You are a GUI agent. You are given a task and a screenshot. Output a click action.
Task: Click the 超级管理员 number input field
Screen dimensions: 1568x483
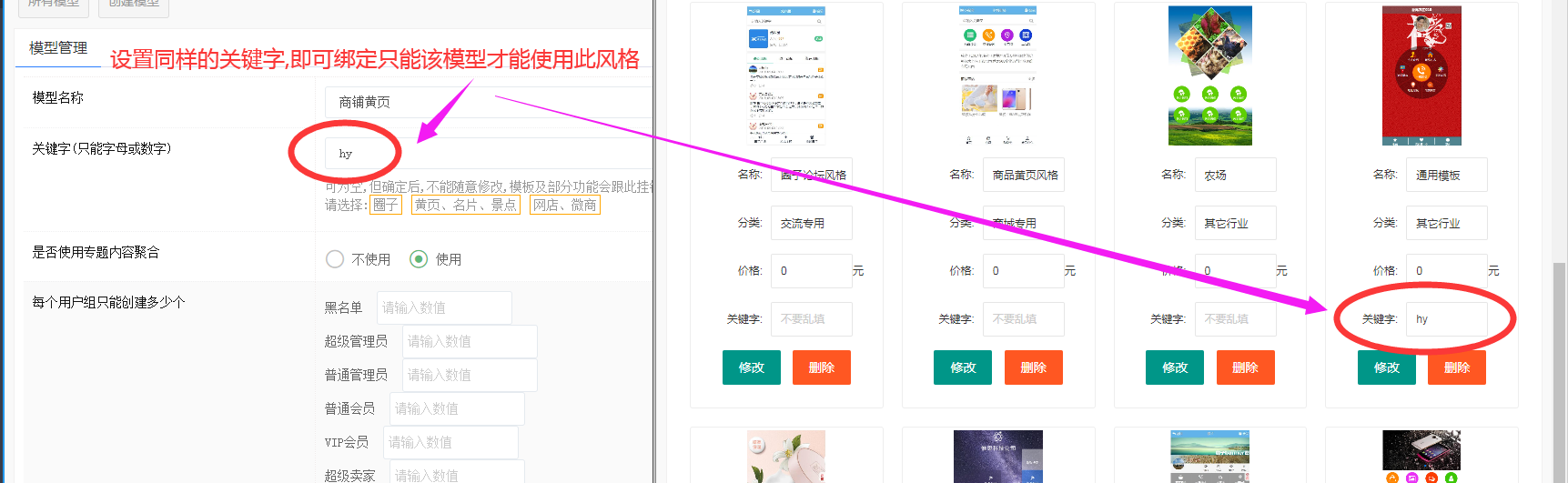pyautogui.click(x=470, y=342)
